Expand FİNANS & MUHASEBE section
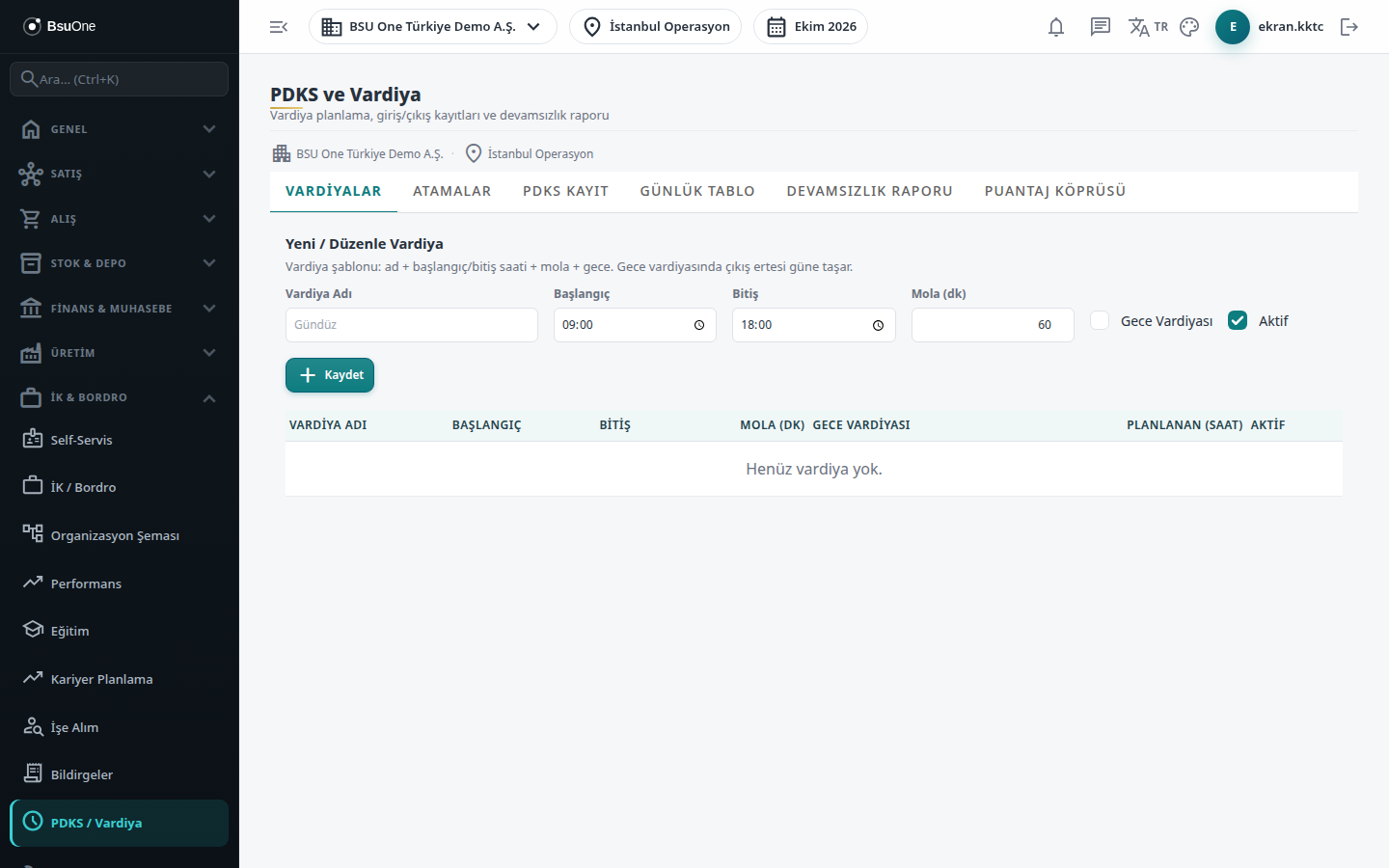Screen dimensions: 1389x868 click(x=119, y=309)
